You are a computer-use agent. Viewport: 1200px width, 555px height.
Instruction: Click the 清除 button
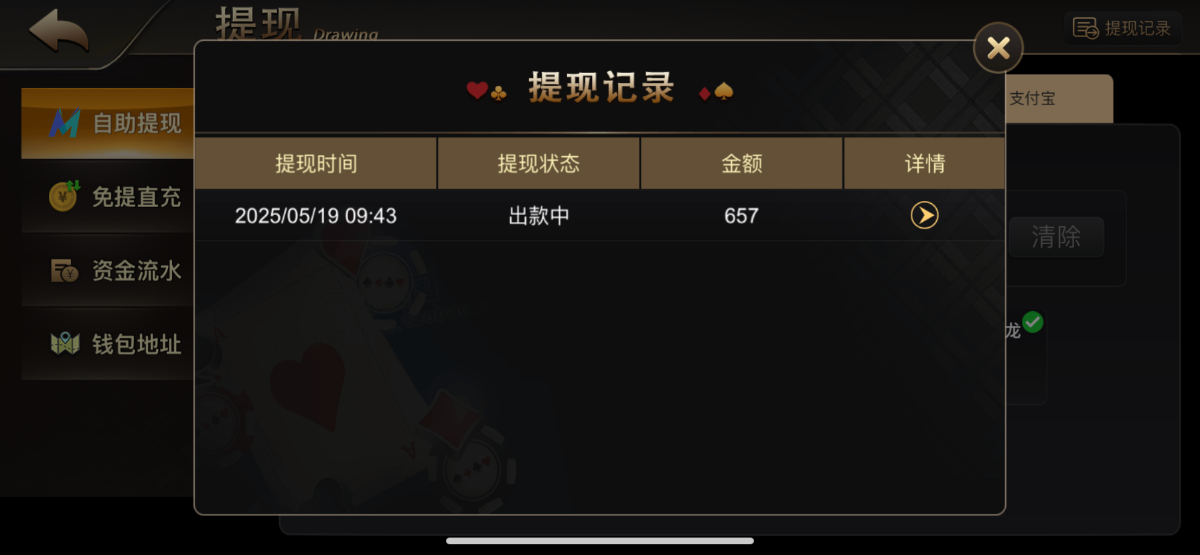pos(1055,237)
